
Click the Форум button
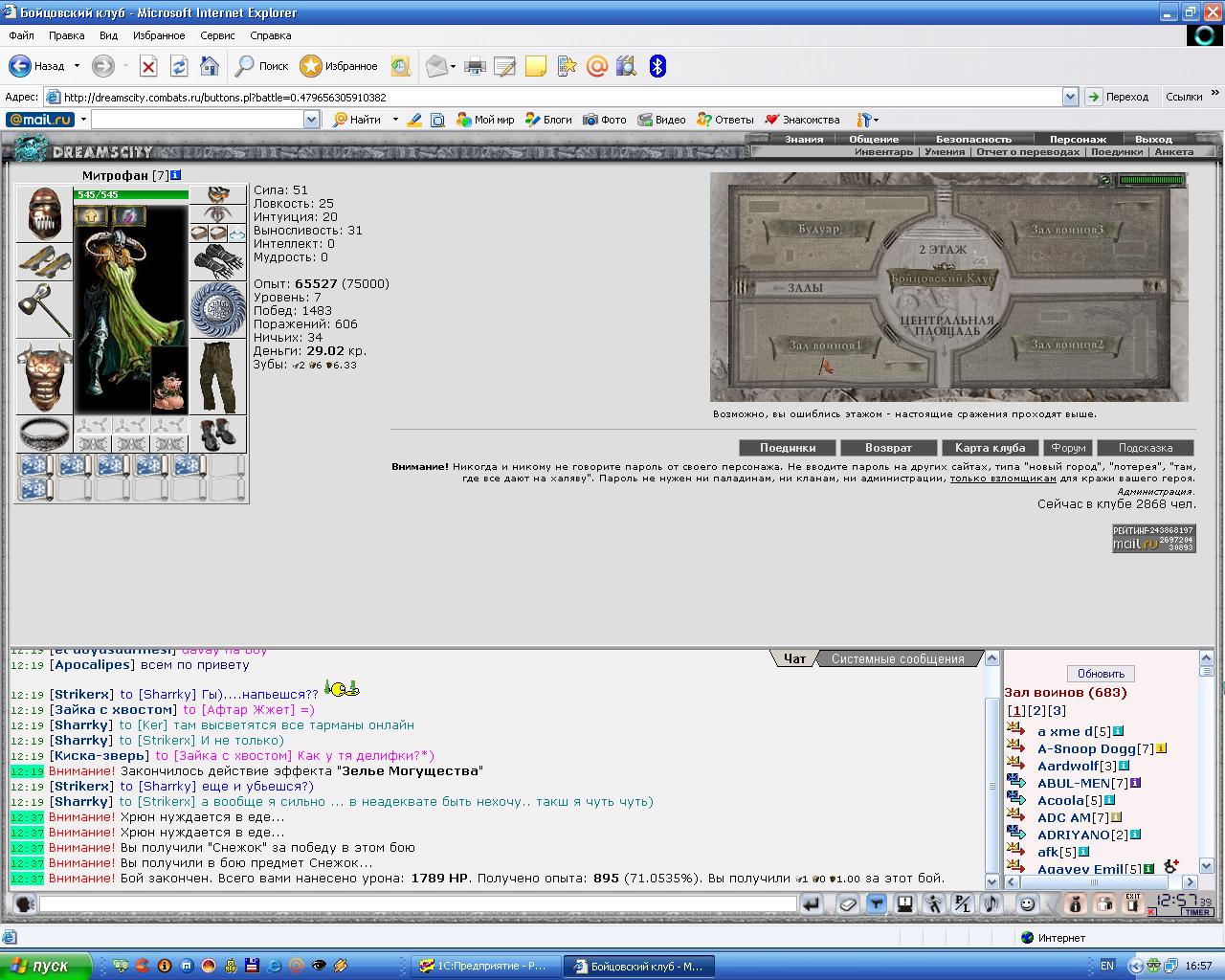1068,447
